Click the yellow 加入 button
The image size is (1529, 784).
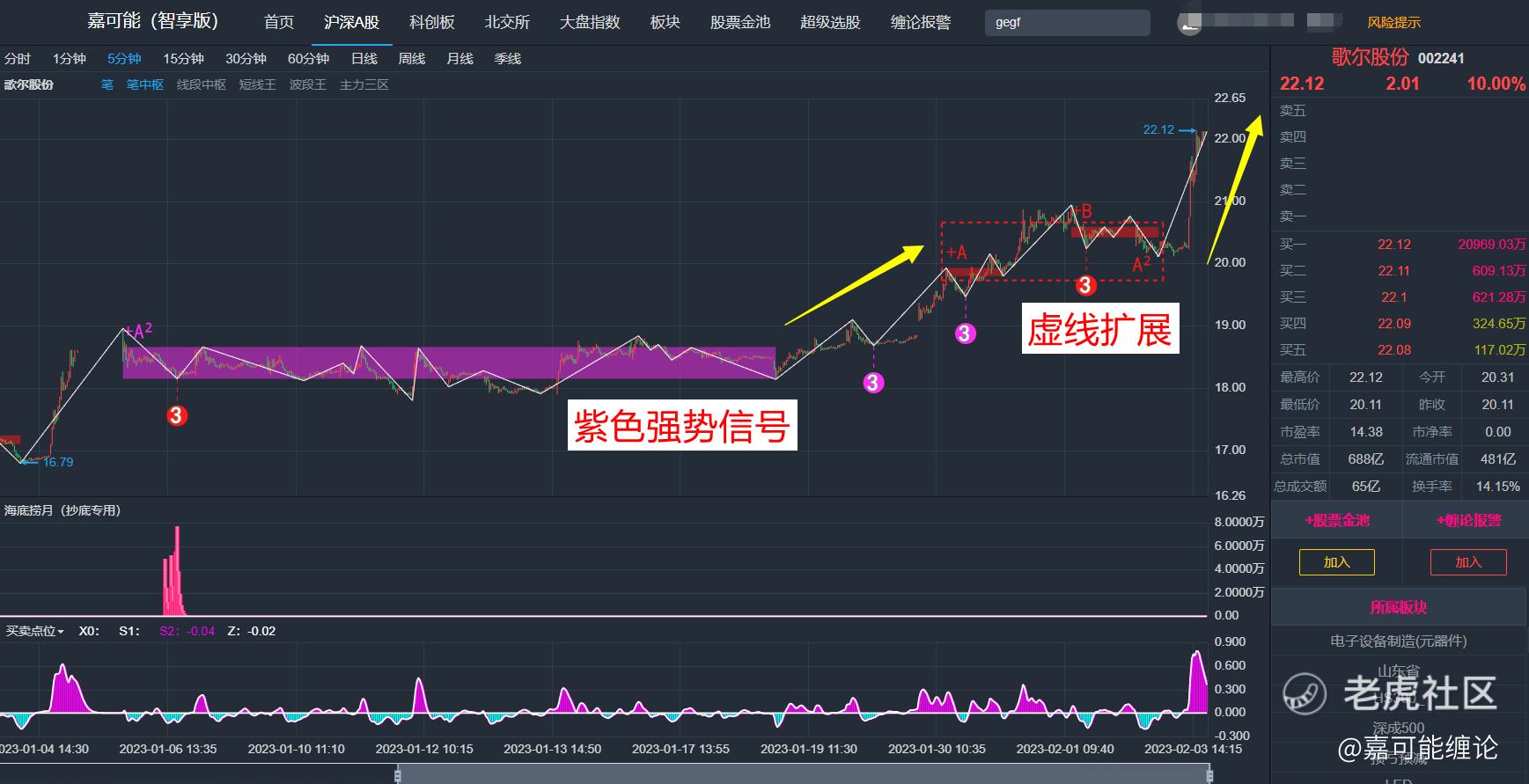pyautogui.click(x=1337, y=562)
